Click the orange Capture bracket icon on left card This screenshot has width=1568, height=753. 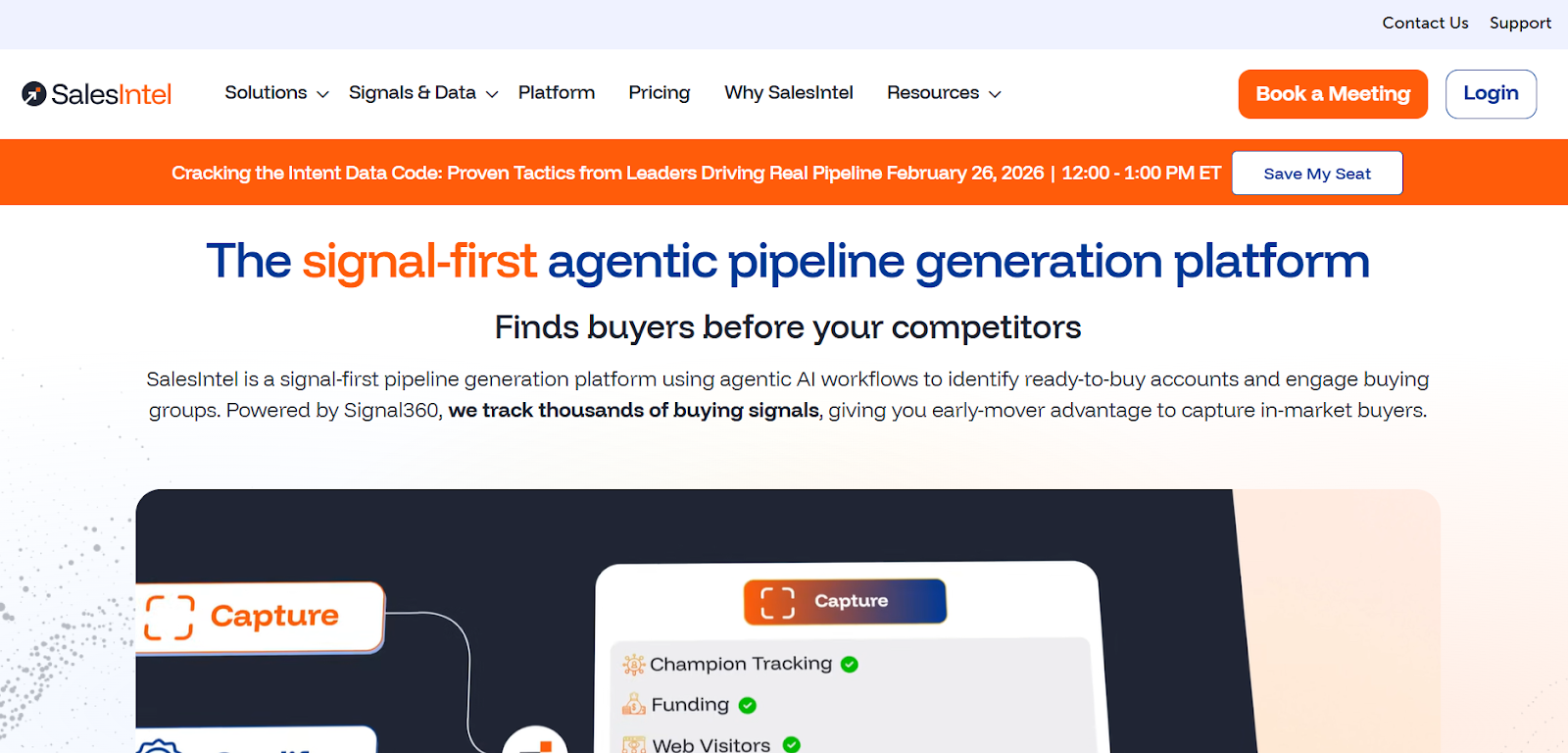tap(170, 617)
